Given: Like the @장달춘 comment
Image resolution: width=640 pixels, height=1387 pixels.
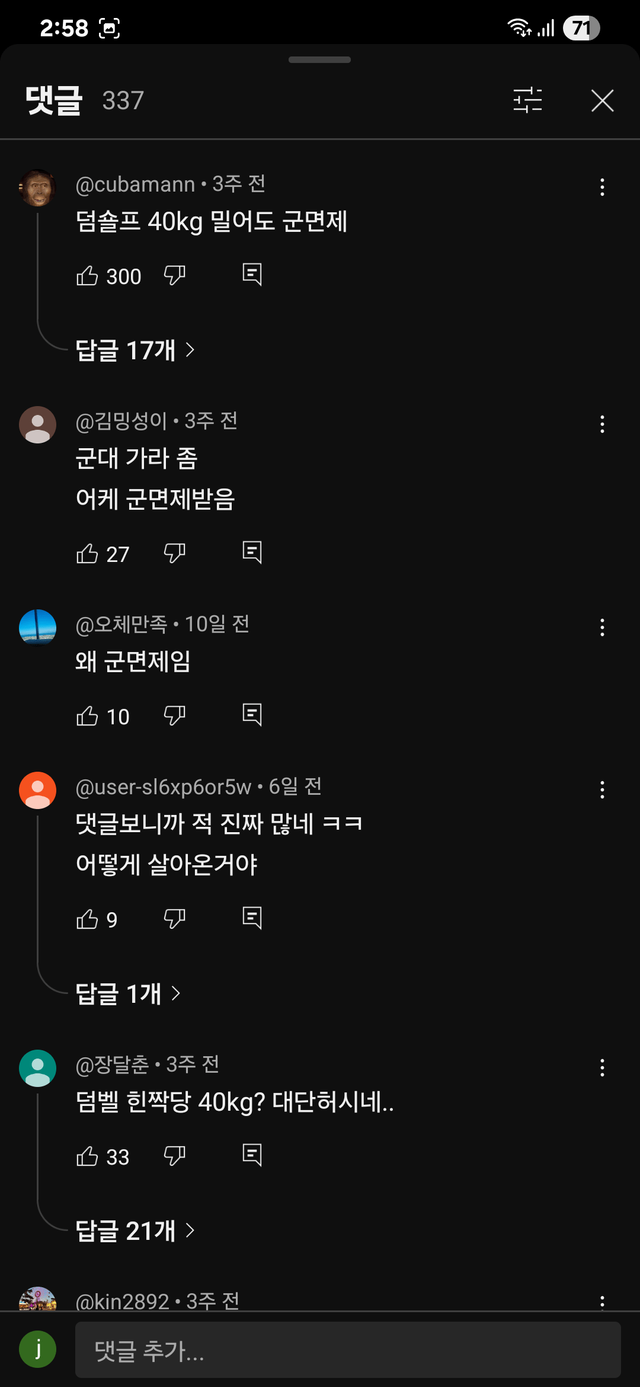Looking at the screenshot, I should pos(88,1157).
